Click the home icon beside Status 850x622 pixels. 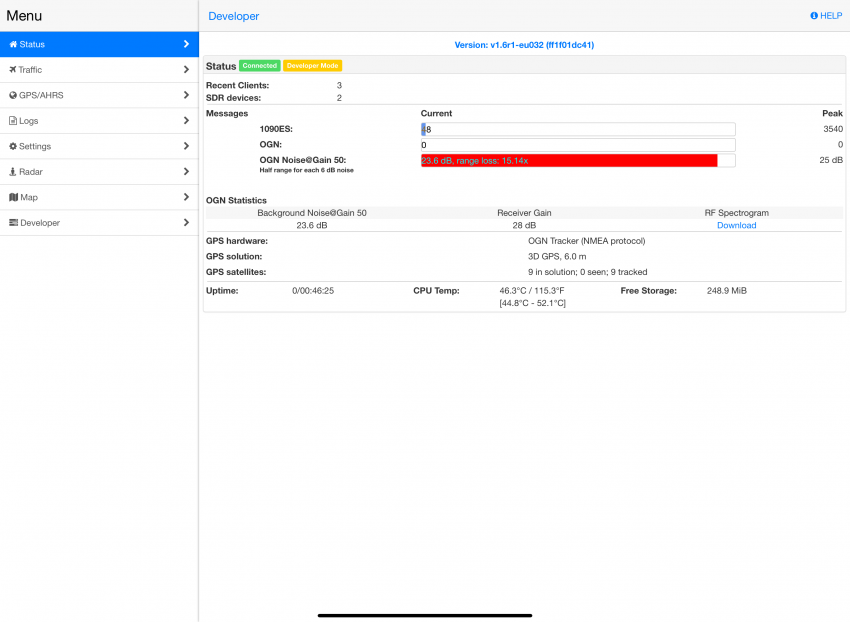tap(13, 45)
